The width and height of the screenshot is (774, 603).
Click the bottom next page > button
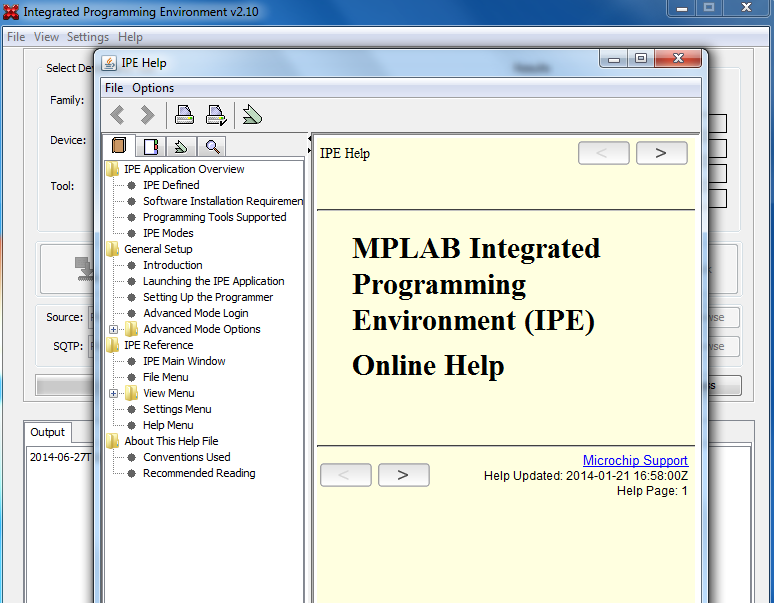[x=403, y=475]
